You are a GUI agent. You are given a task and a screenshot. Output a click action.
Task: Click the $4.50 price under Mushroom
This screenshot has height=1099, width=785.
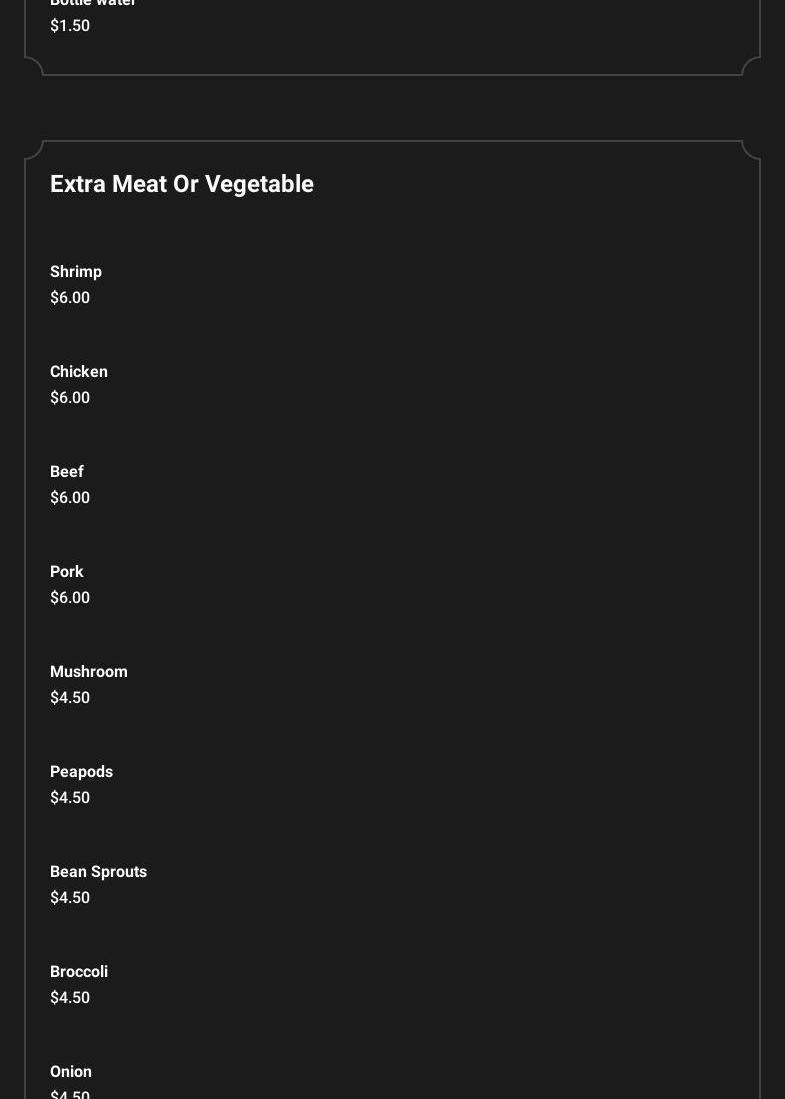tap(70, 698)
